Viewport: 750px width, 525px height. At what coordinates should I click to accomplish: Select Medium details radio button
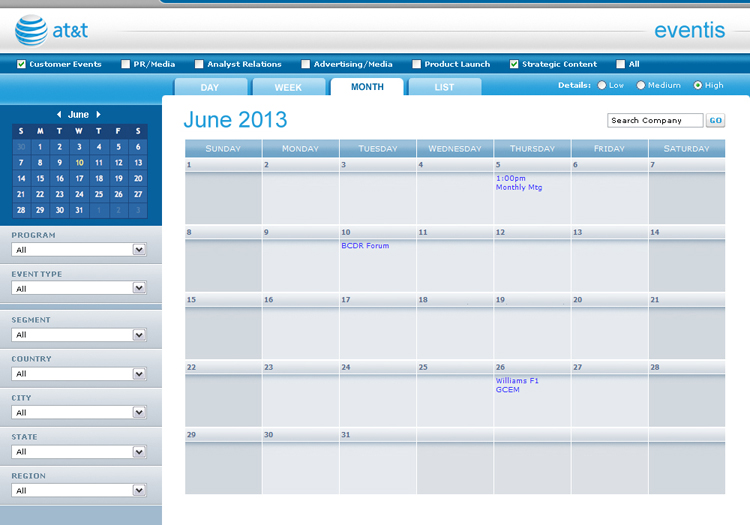pos(640,85)
